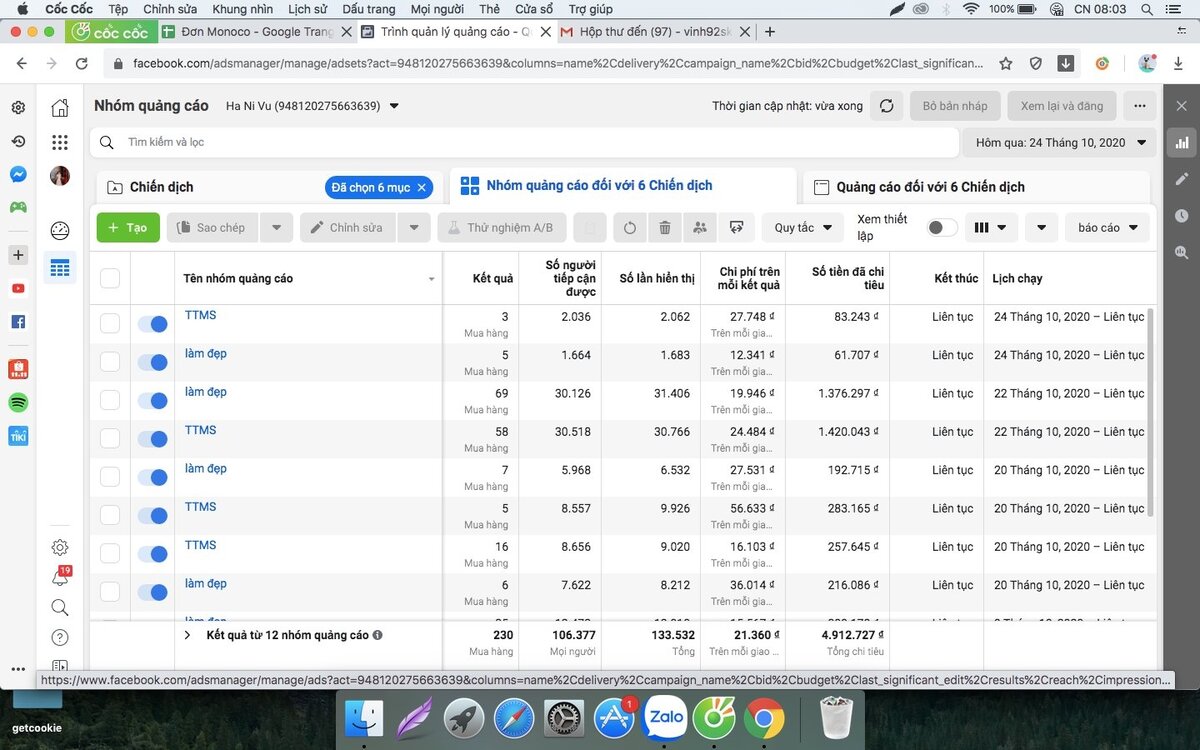Open the audience people icon
The image size is (1200, 750).
[700, 228]
